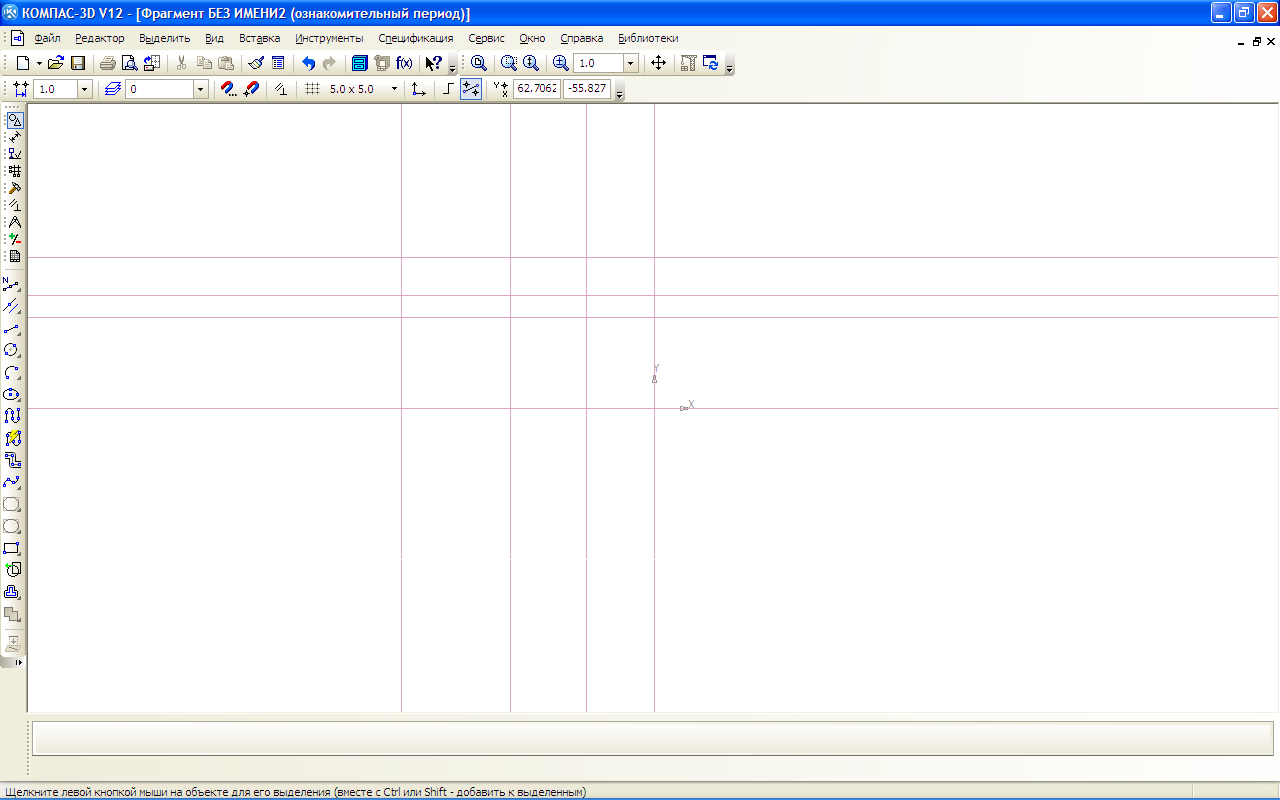Screen dimensions: 1280x800
Task: Expand the compact panel bottom arrow
Action: [18, 662]
